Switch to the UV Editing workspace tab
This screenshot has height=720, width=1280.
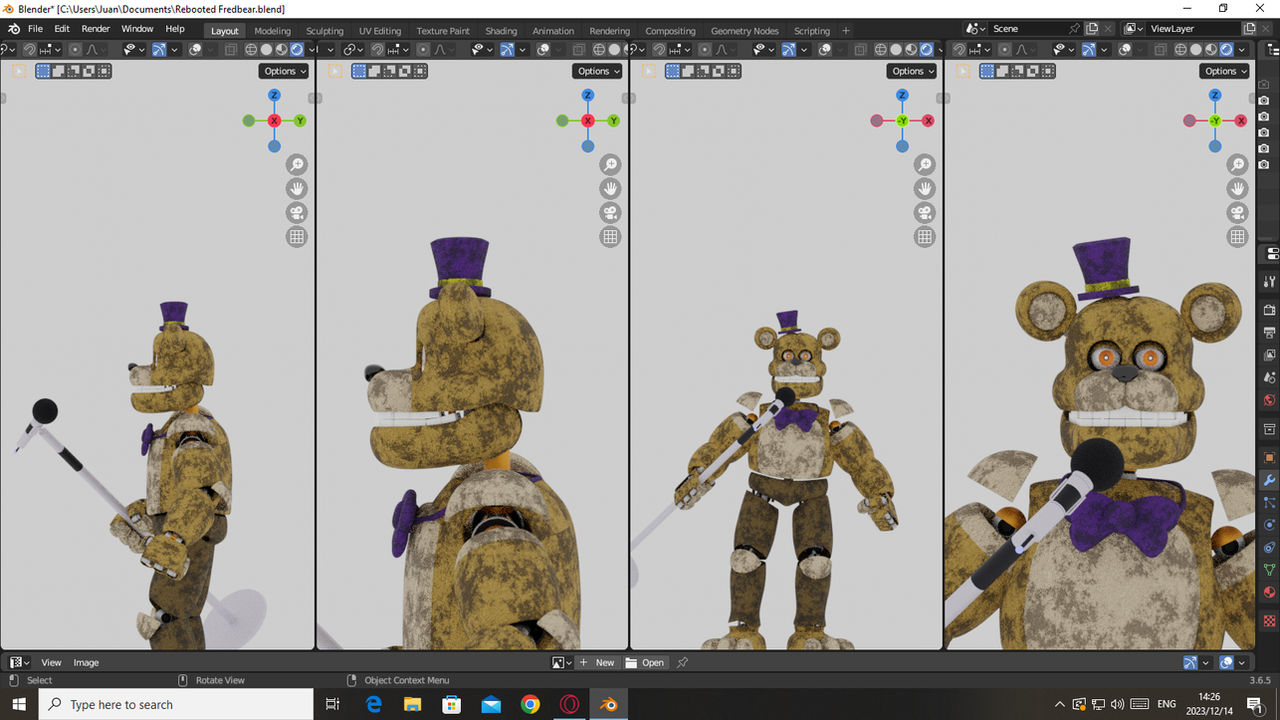tap(380, 31)
